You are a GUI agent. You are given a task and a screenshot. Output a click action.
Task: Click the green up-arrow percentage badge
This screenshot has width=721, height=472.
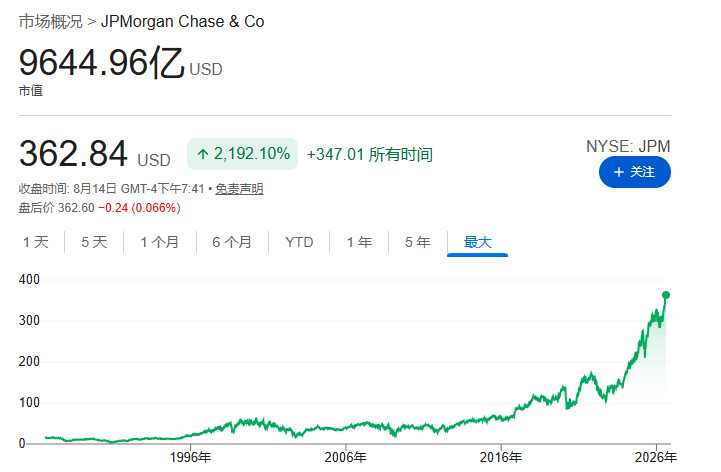(x=242, y=154)
